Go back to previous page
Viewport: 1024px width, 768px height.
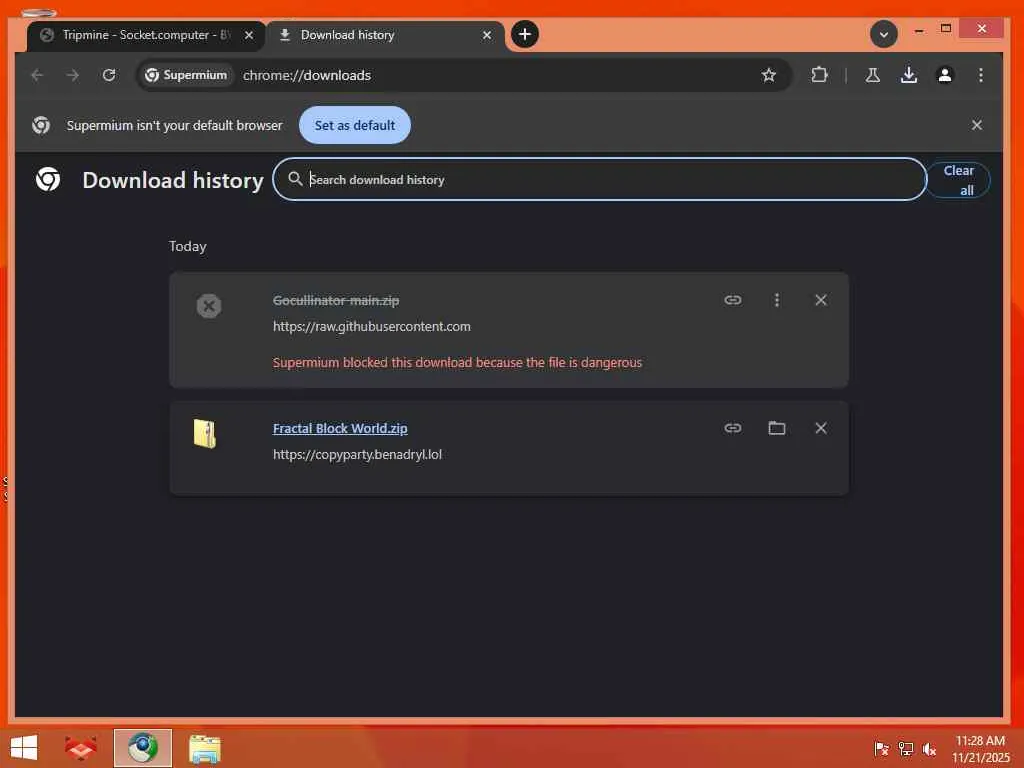point(37,75)
